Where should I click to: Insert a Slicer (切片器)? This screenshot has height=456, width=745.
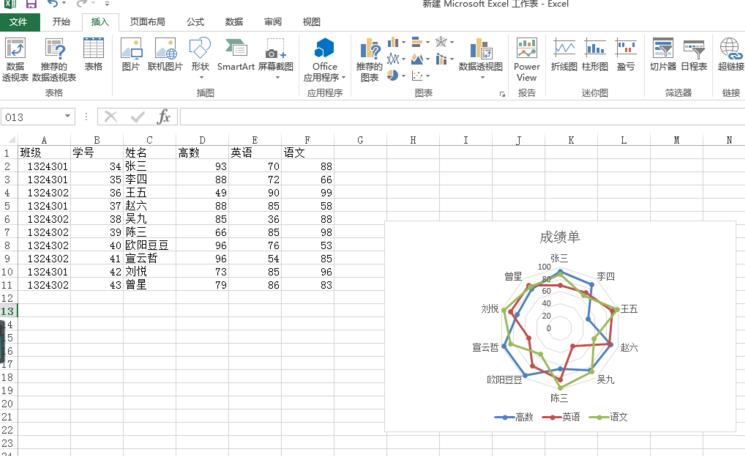pyautogui.click(x=663, y=54)
